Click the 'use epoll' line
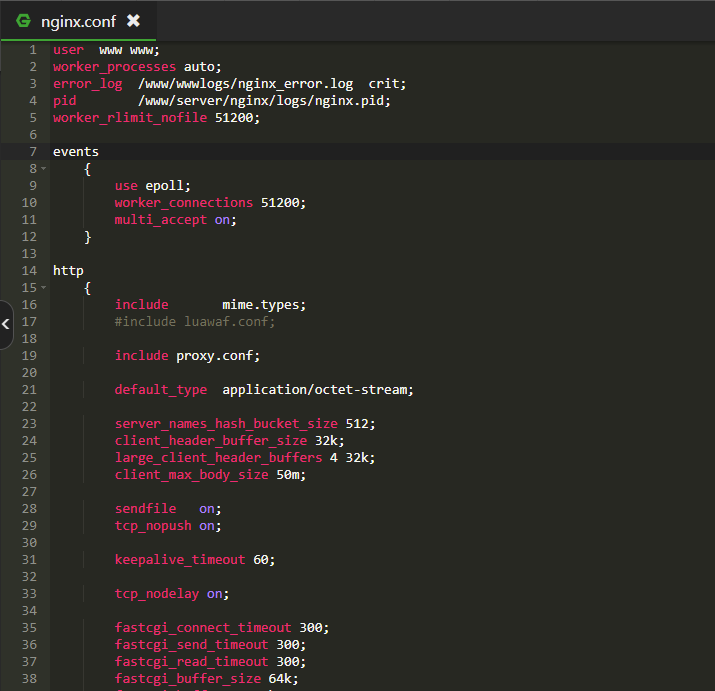The width and height of the screenshot is (715, 691). [152, 186]
